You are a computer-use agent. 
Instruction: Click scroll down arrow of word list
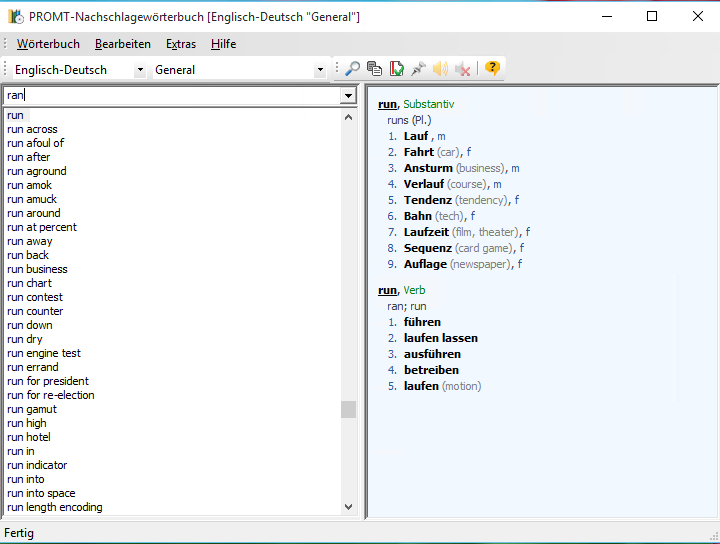pos(348,507)
